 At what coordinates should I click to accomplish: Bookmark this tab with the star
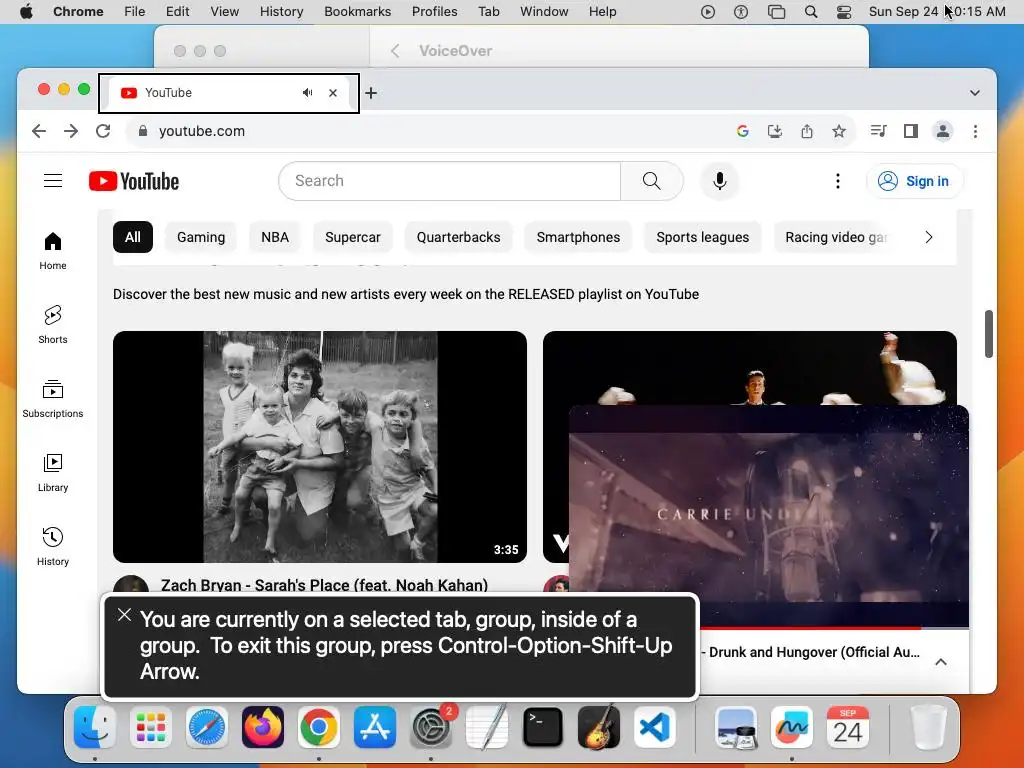tap(839, 131)
